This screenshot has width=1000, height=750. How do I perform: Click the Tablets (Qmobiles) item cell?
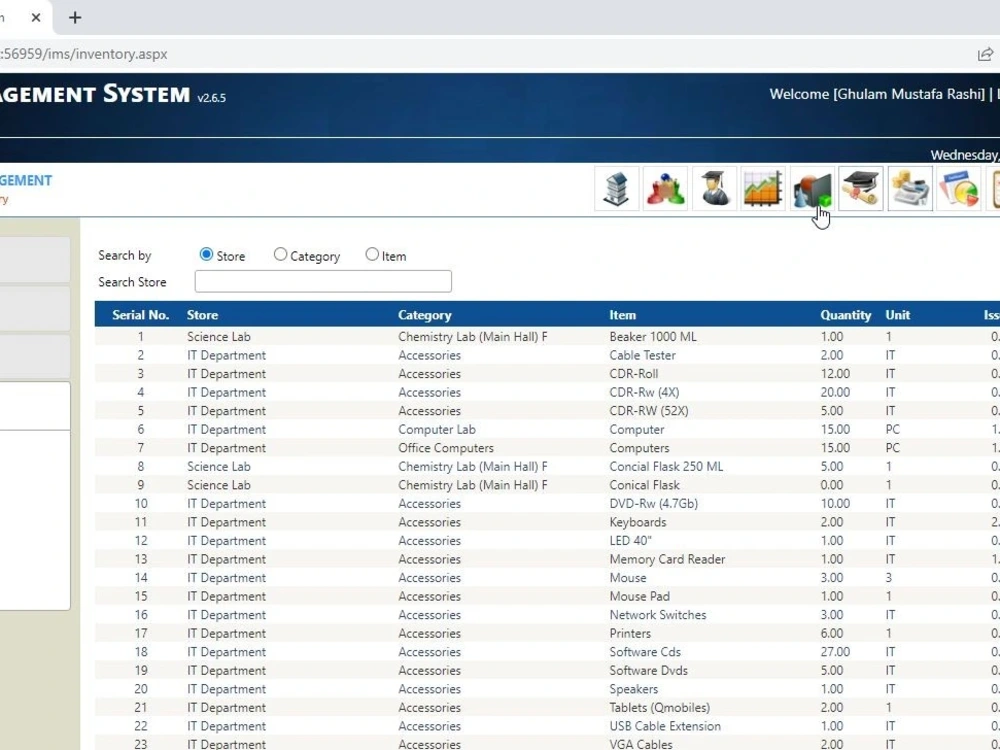(659, 707)
